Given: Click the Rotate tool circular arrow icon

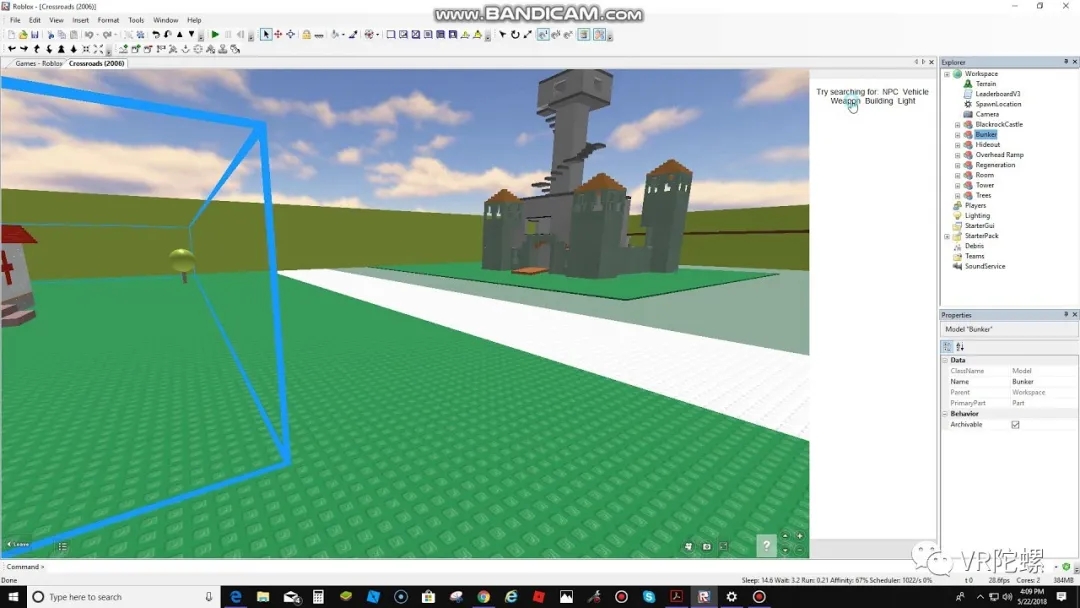Looking at the screenshot, I should point(515,34).
